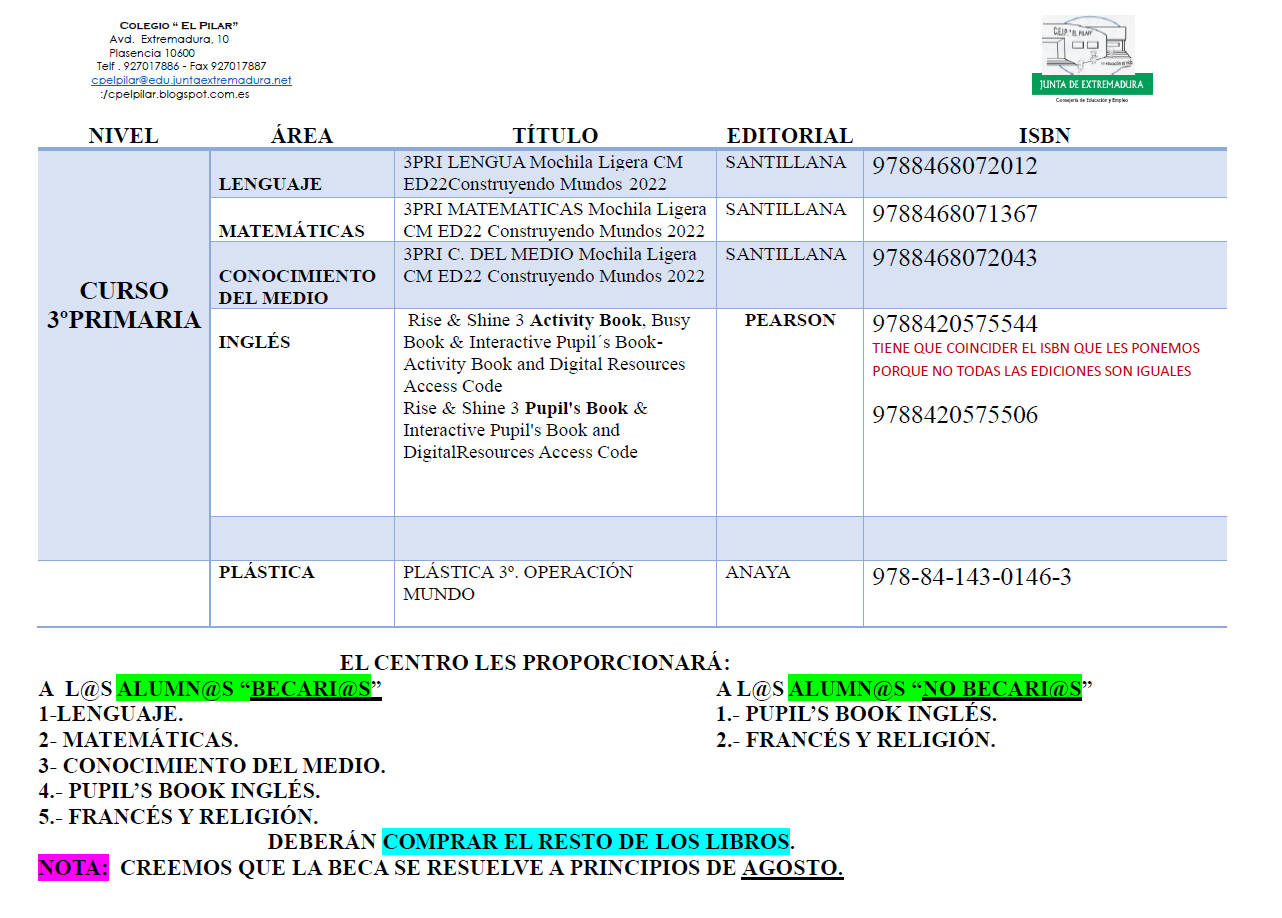Click the green highlighted ALUMN@S “BECARI@S” text
The image size is (1282, 918).
pos(250,689)
